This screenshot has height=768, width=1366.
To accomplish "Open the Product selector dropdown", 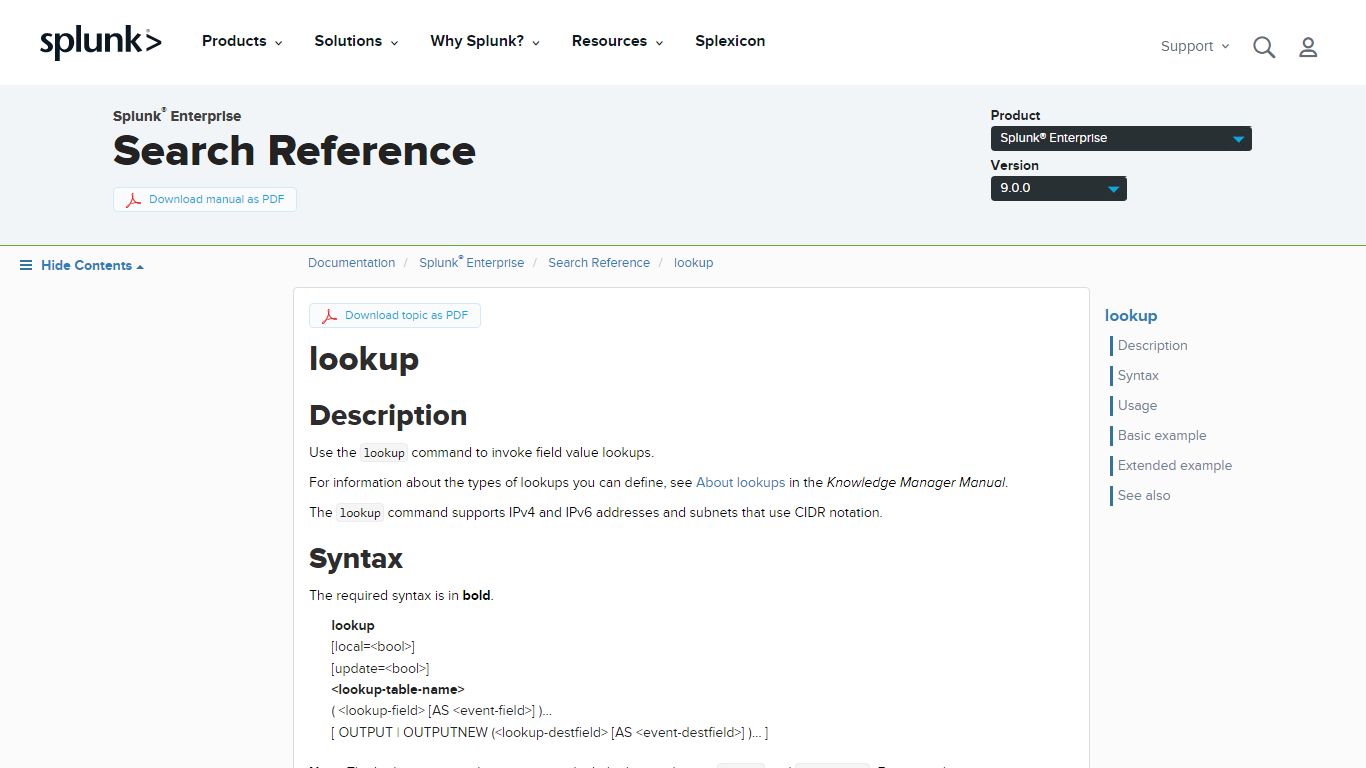I will pyautogui.click(x=1121, y=138).
